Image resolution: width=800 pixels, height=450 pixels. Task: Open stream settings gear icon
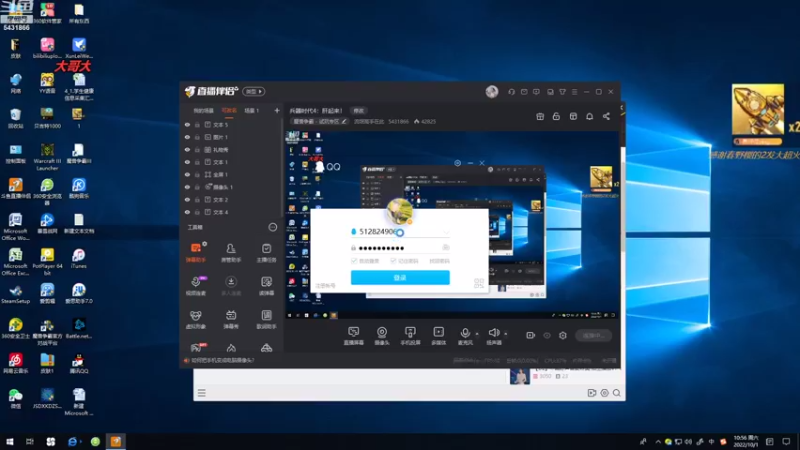tap(563, 335)
